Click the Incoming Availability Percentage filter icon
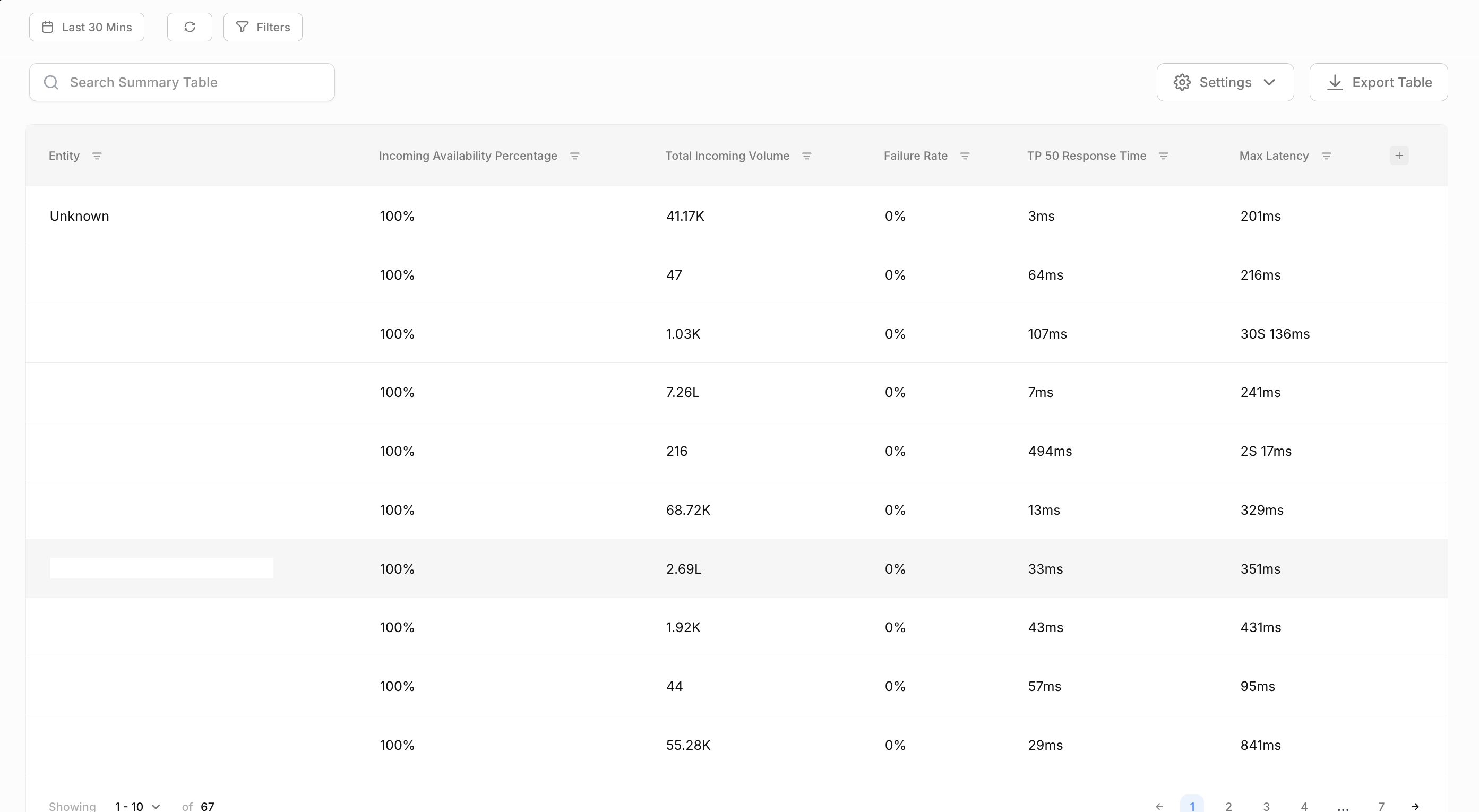Viewport: 1479px width, 812px height. (574, 156)
